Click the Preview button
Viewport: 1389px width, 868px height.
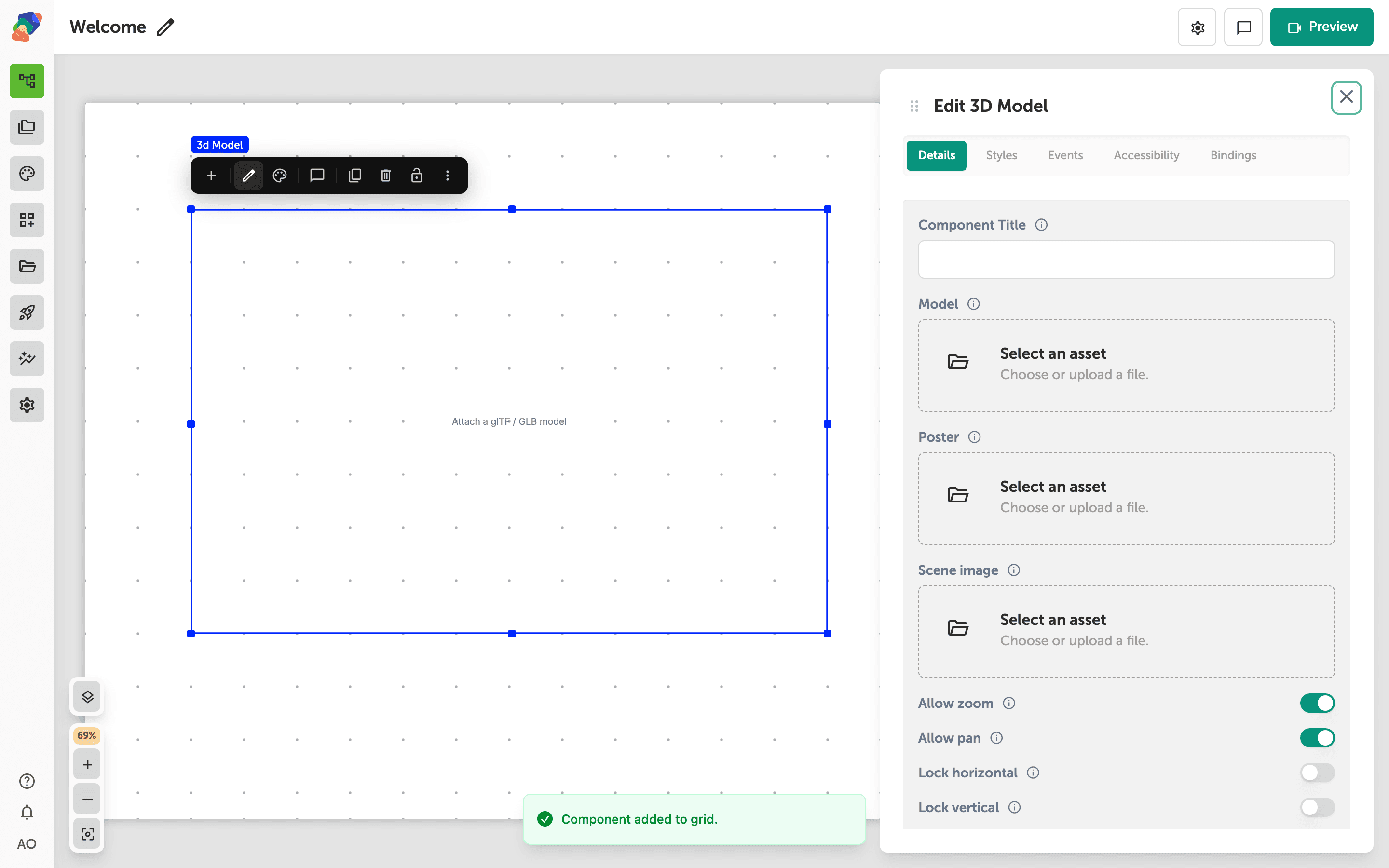click(1321, 27)
